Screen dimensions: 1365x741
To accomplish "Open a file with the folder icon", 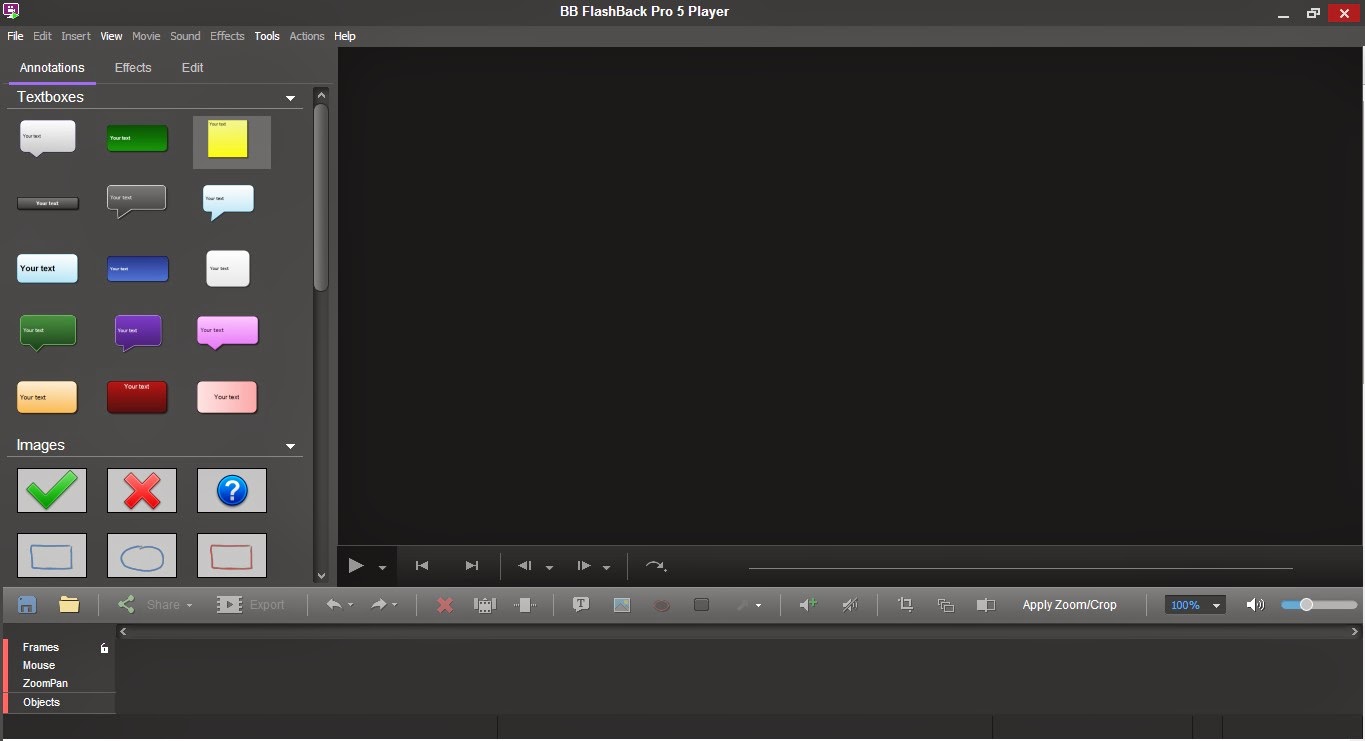I will coord(69,605).
